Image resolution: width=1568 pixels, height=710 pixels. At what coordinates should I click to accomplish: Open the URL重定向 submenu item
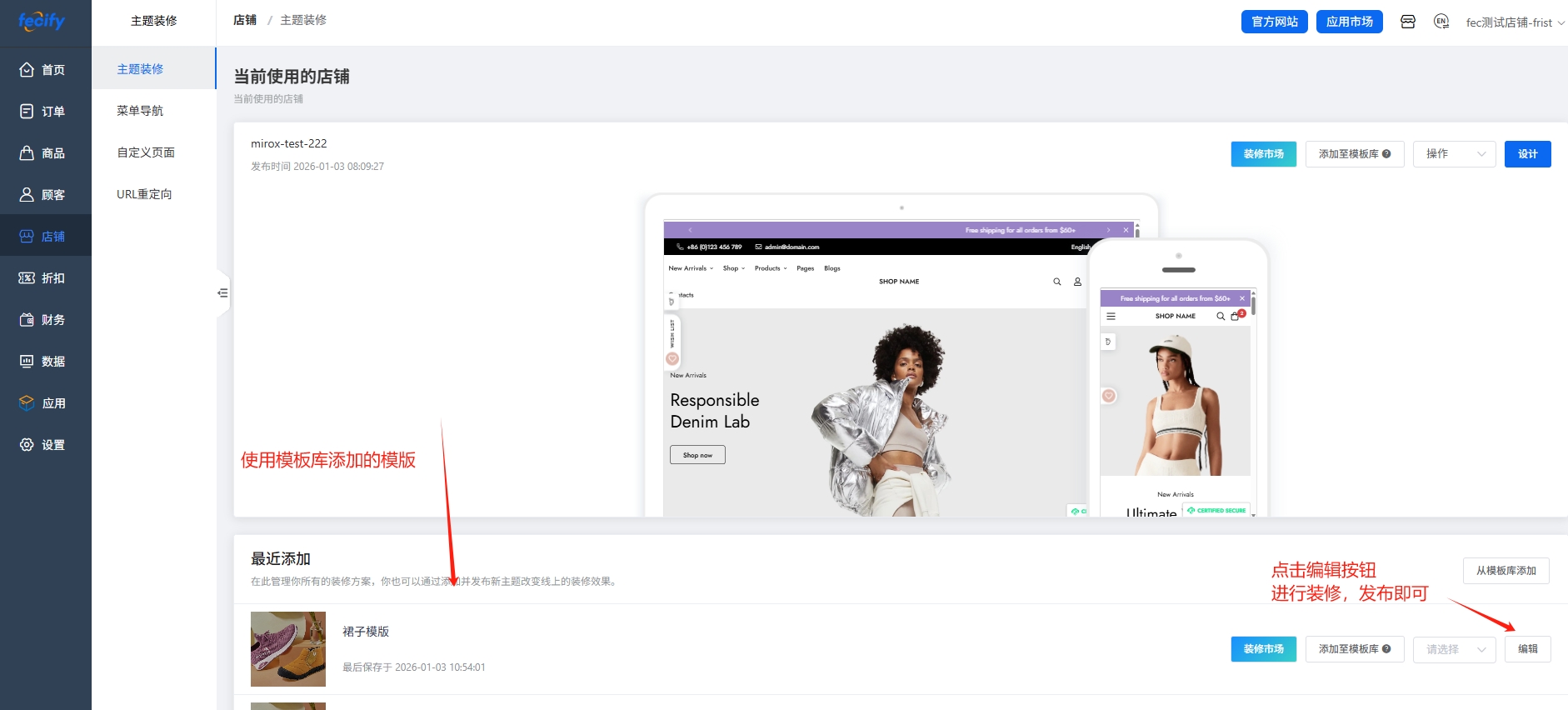(x=144, y=194)
